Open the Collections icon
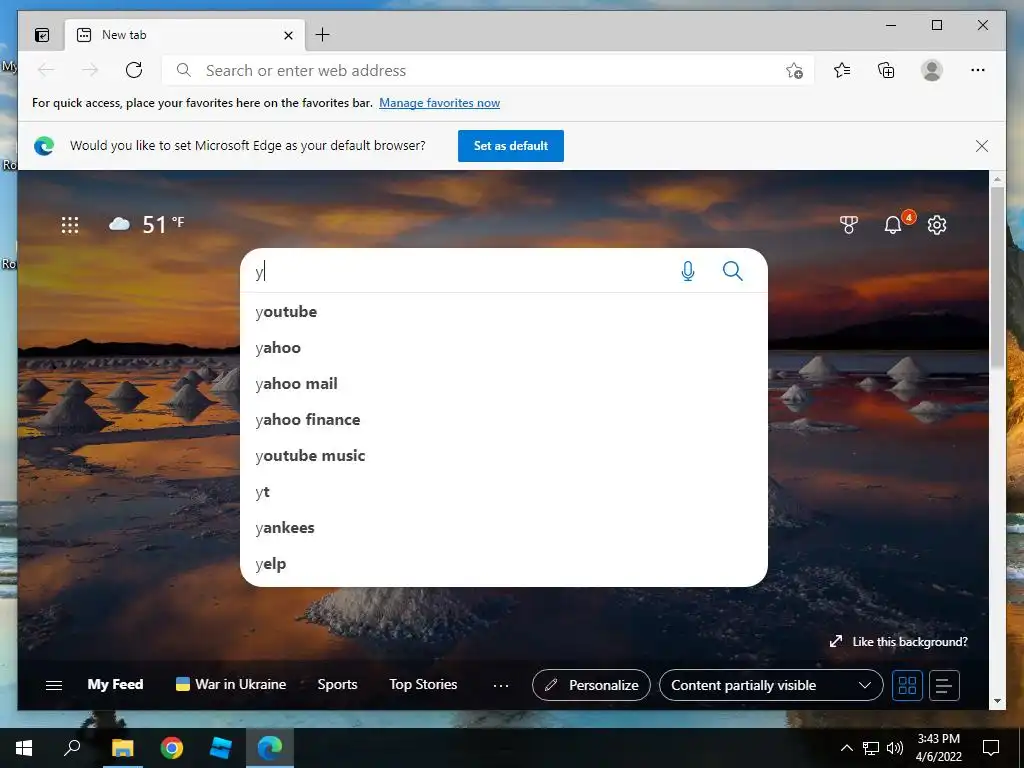The width and height of the screenshot is (1024, 768). [886, 70]
